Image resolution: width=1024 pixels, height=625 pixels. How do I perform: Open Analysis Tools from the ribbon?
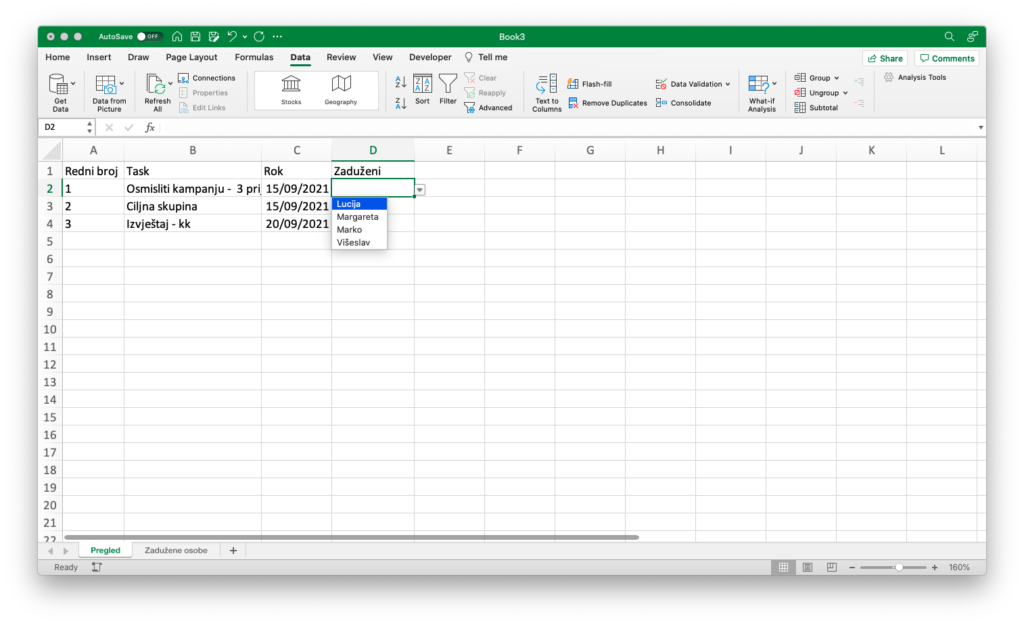click(914, 77)
